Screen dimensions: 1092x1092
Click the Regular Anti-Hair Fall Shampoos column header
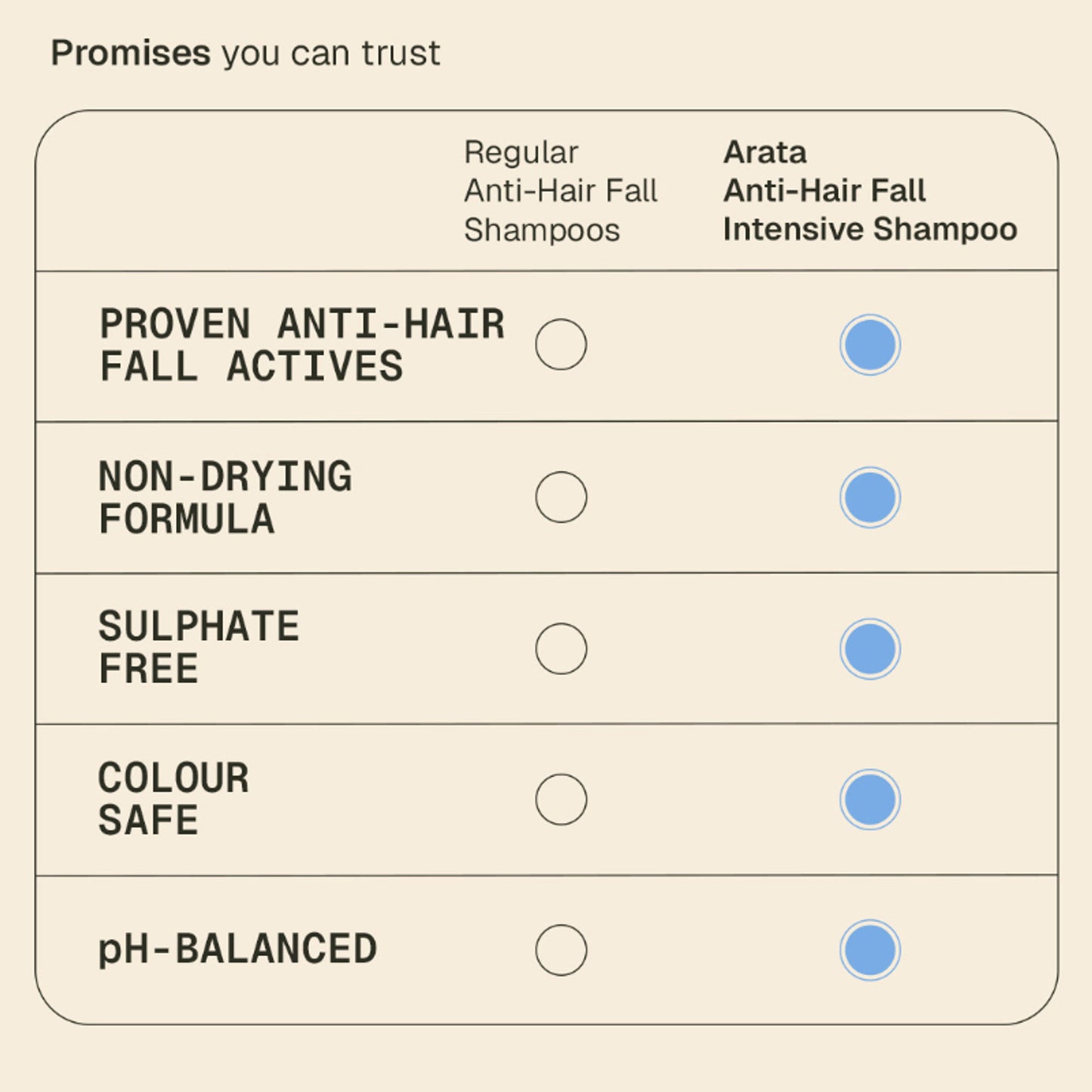coord(561,191)
